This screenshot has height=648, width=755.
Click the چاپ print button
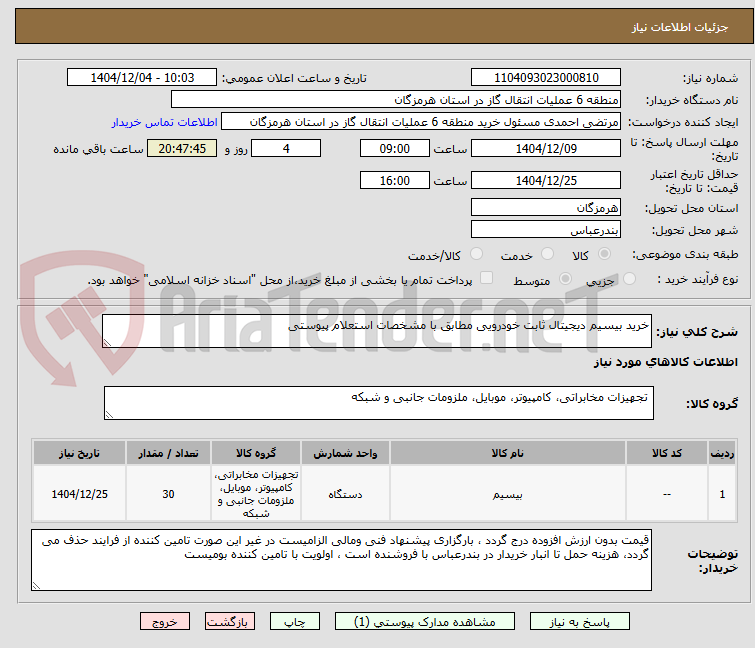tap(295, 622)
